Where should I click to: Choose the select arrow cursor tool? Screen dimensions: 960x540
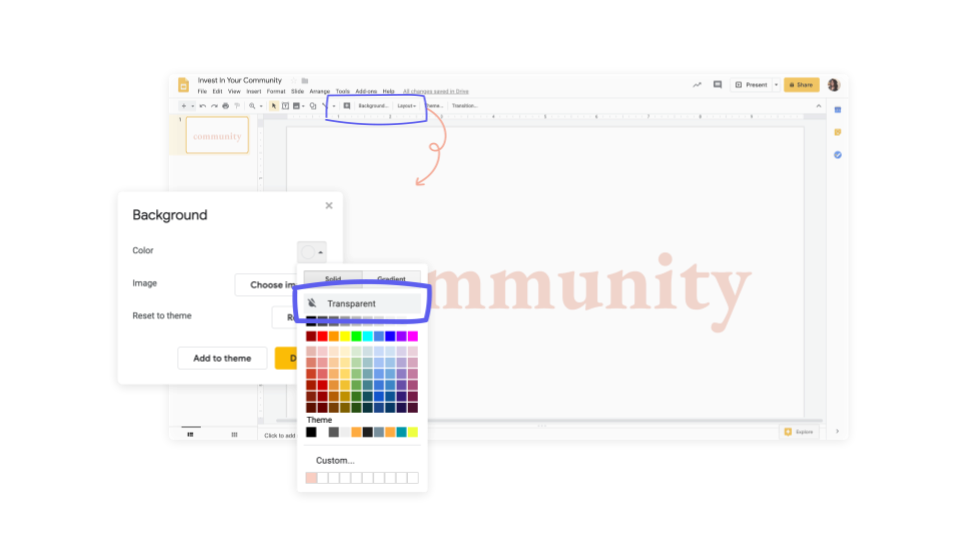(x=274, y=106)
